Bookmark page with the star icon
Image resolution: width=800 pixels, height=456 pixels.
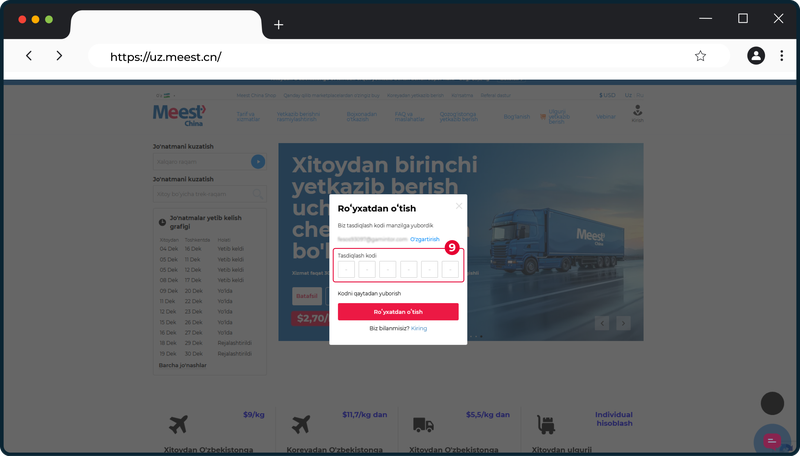[700, 56]
